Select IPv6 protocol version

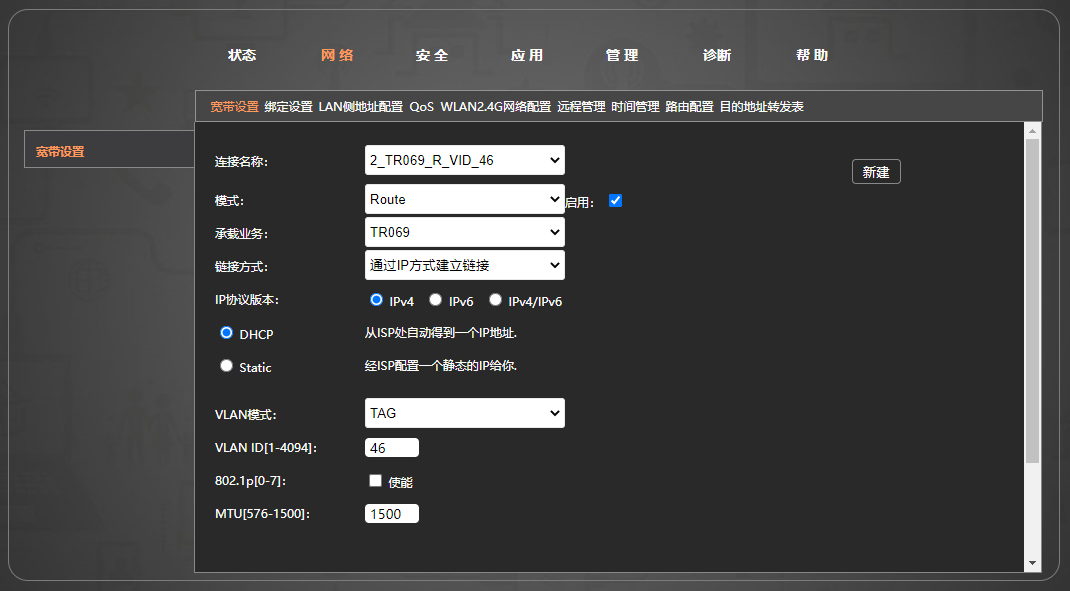click(x=436, y=298)
